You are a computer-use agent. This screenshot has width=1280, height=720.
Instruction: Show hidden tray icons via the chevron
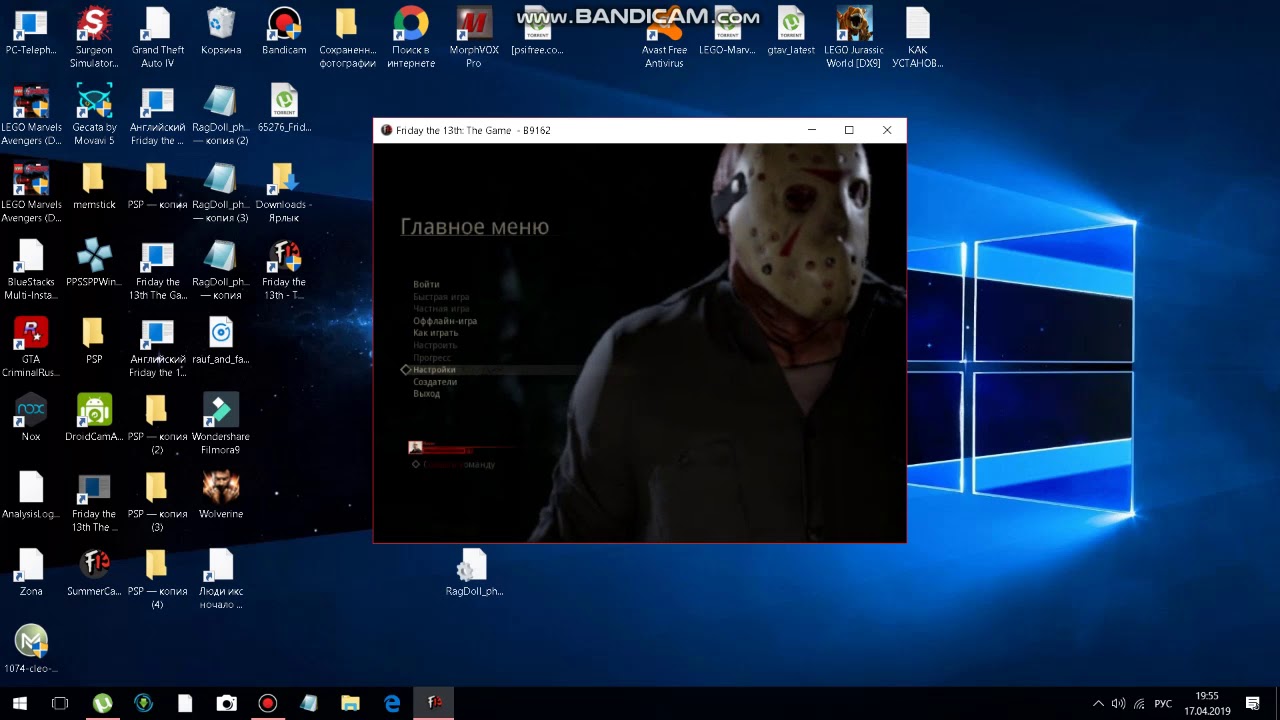pos(1098,704)
